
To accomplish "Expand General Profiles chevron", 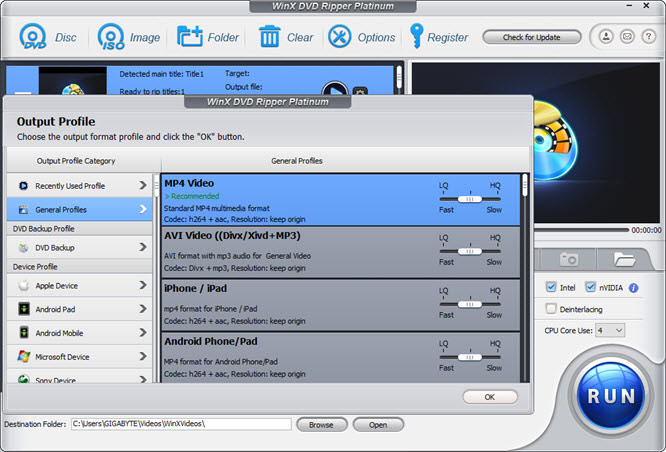I will coord(143,209).
